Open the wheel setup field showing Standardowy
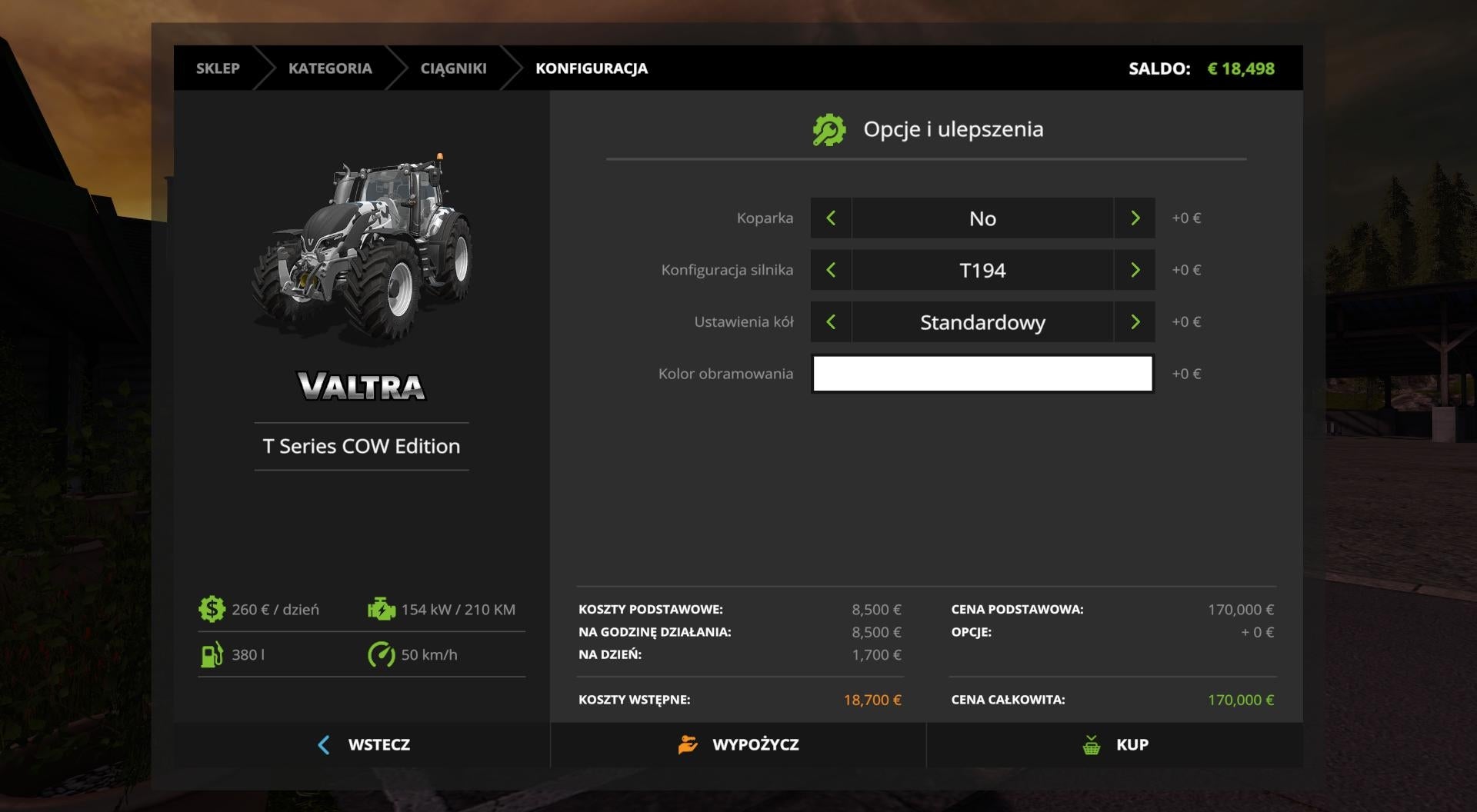This screenshot has height=812, width=1477. [x=982, y=321]
